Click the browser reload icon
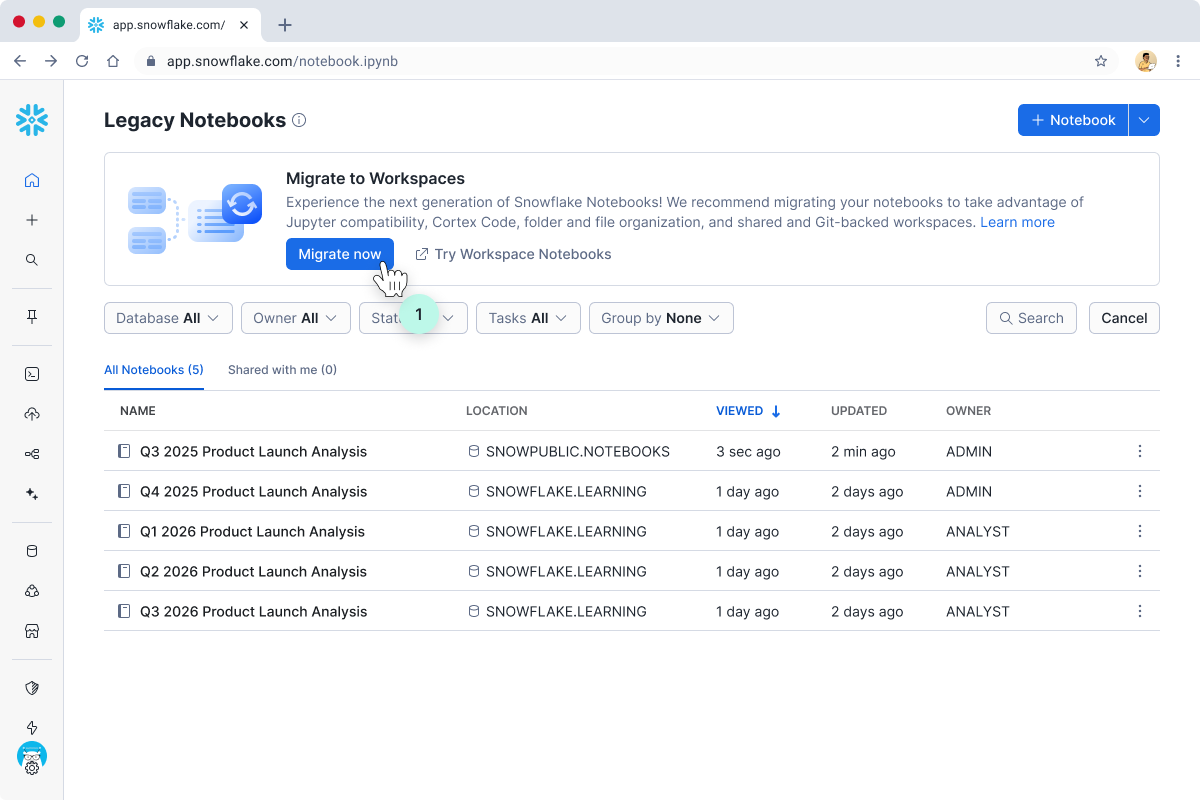The height and width of the screenshot is (800, 1200). pyautogui.click(x=82, y=61)
